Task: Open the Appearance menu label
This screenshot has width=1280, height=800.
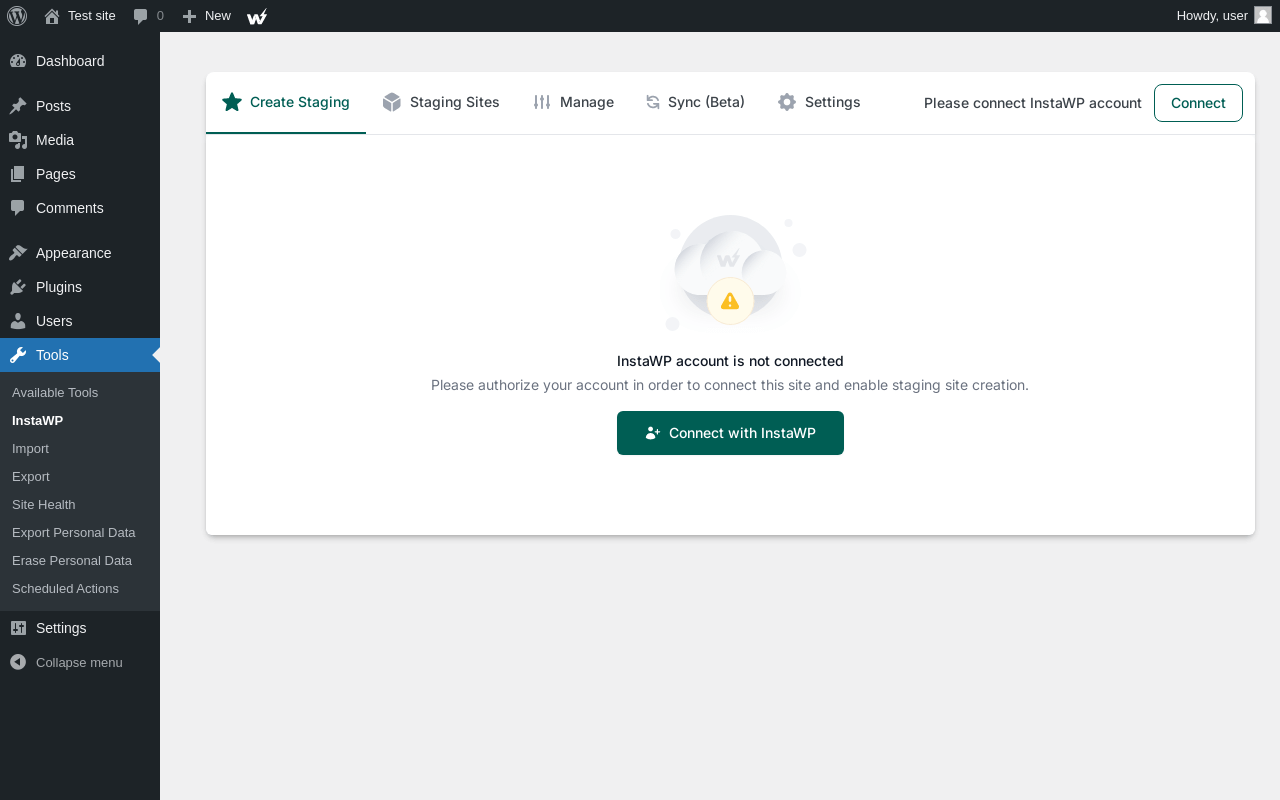Action: (x=74, y=253)
